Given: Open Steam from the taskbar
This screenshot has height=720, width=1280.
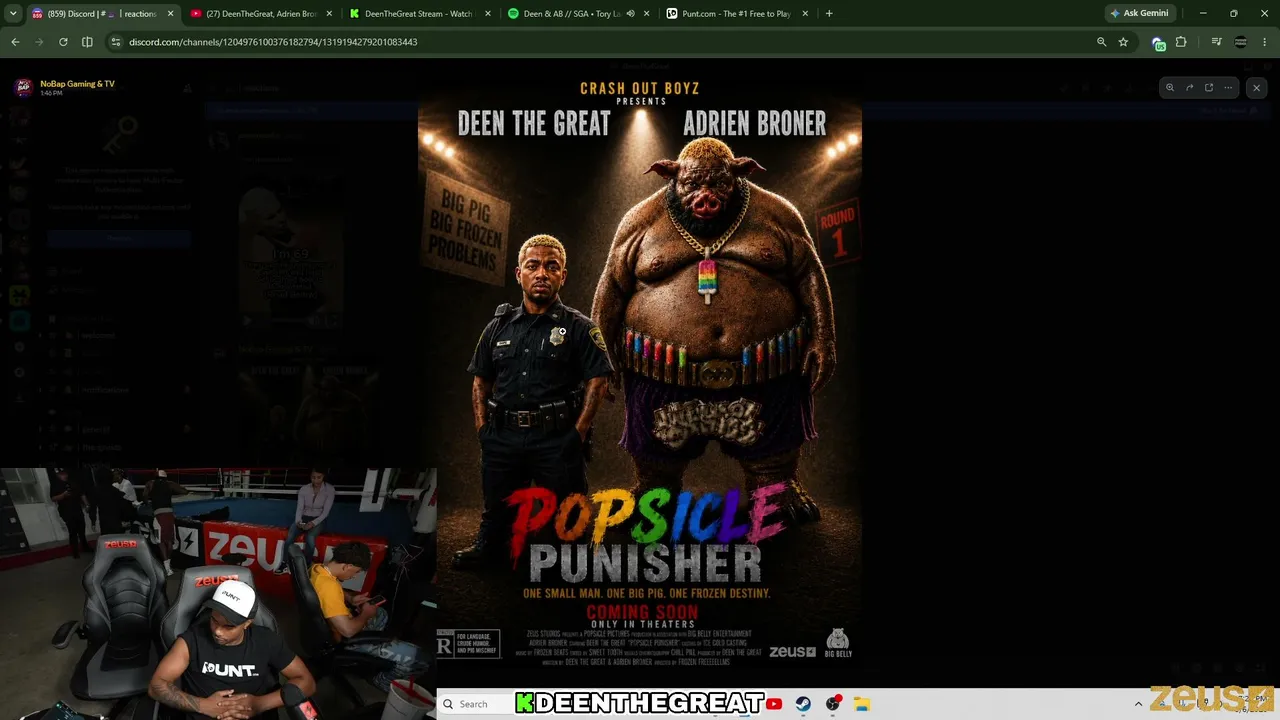Looking at the screenshot, I should (803, 704).
